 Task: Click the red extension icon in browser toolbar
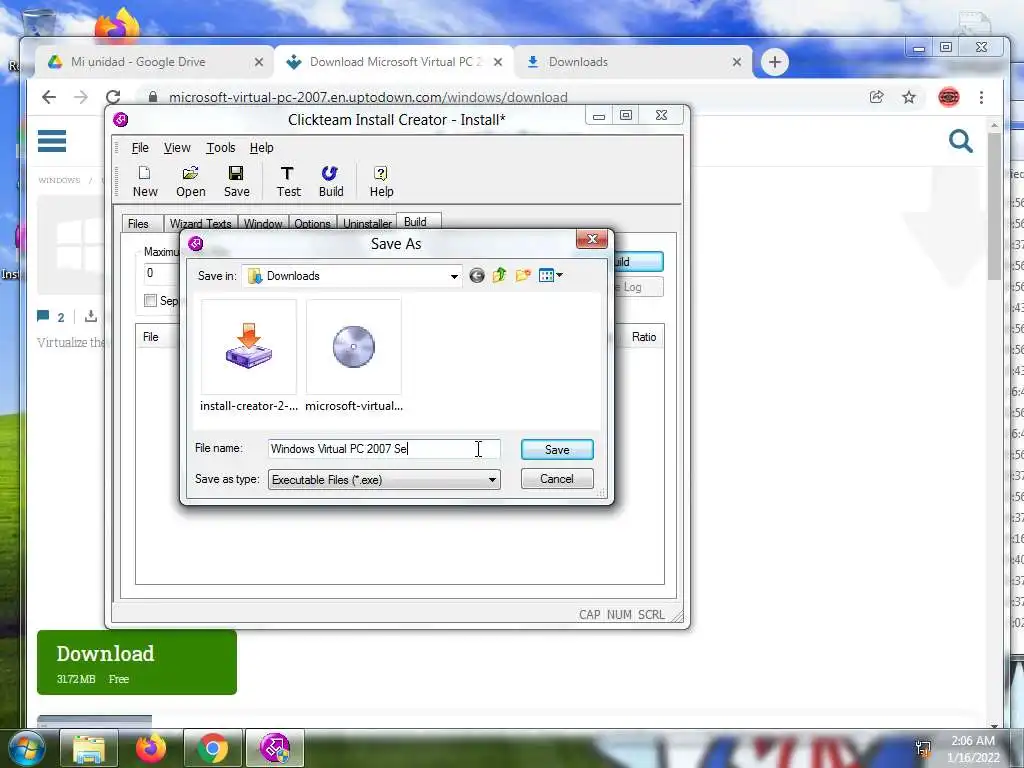point(948,97)
